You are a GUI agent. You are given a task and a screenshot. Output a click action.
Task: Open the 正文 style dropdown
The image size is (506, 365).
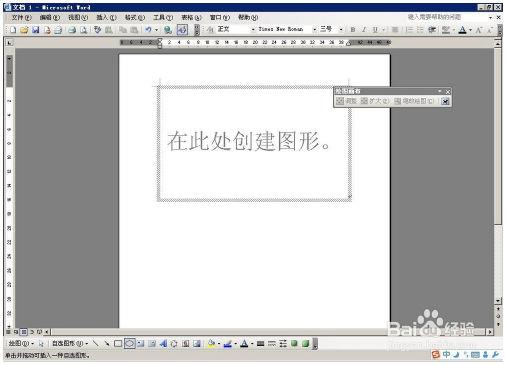tap(253, 30)
